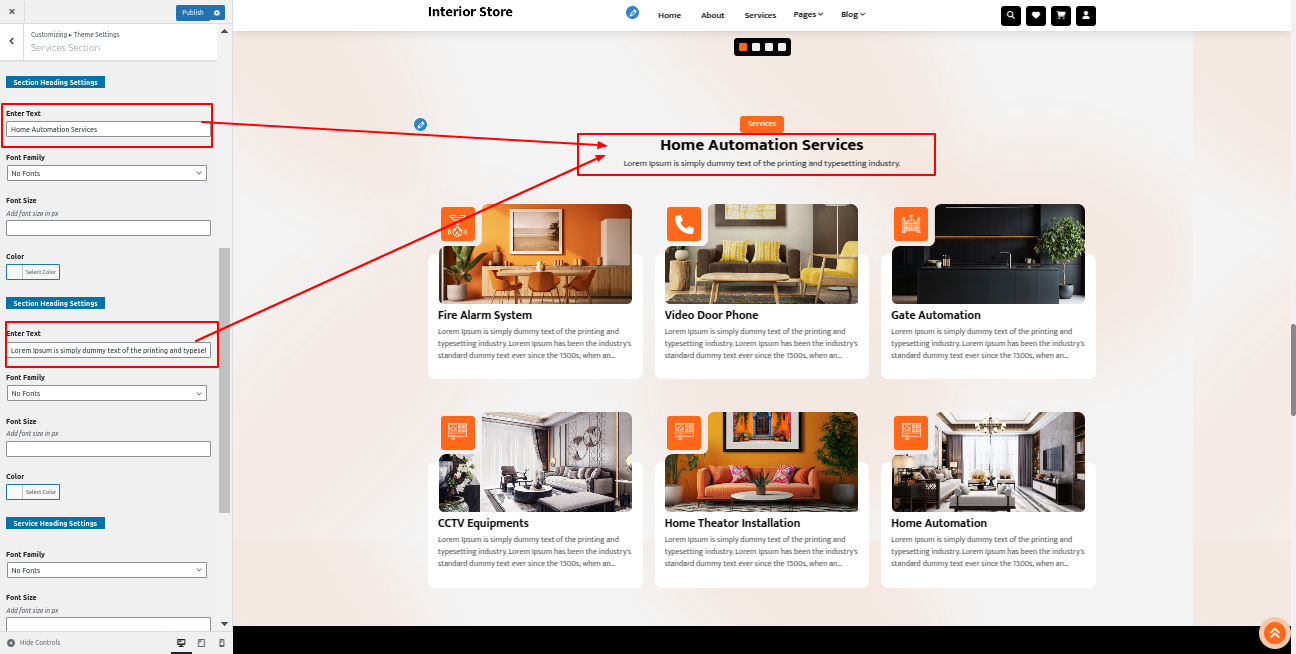
Task: Go to Services menu item
Action: coord(760,15)
